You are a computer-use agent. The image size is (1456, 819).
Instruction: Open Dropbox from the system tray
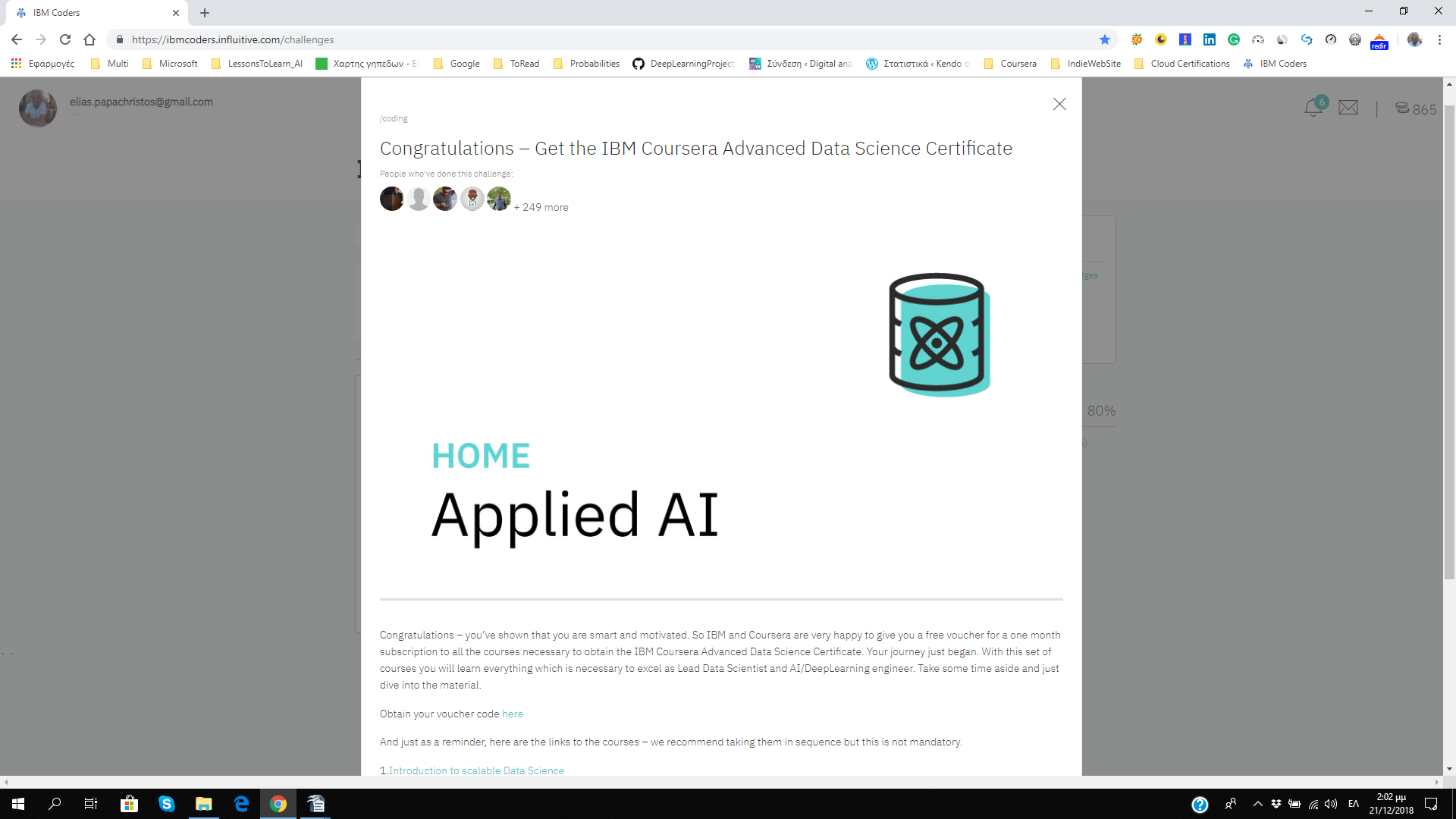click(x=1276, y=804)
